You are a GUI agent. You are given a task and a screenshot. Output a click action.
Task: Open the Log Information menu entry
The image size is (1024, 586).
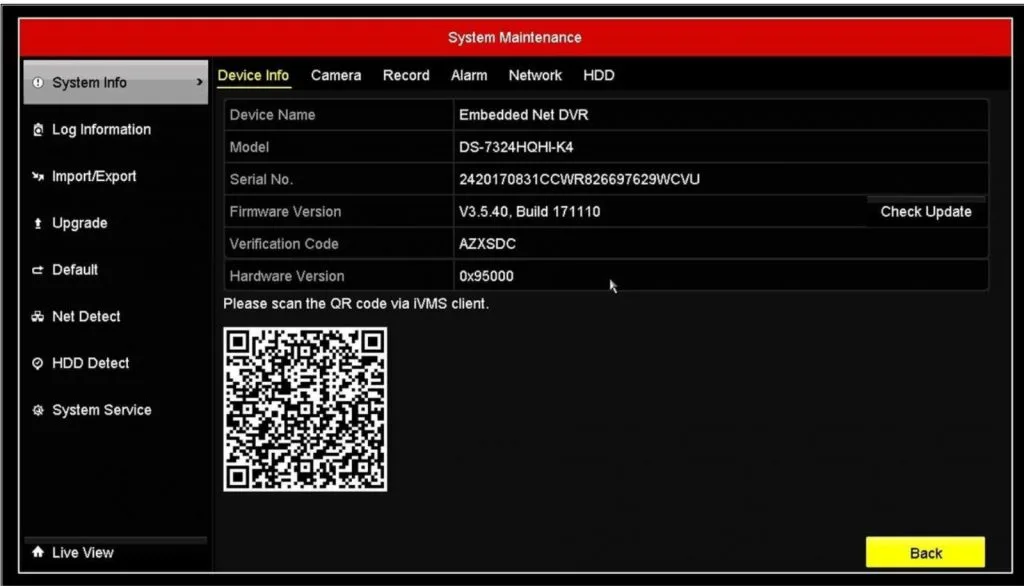click(x=101, y=129)
